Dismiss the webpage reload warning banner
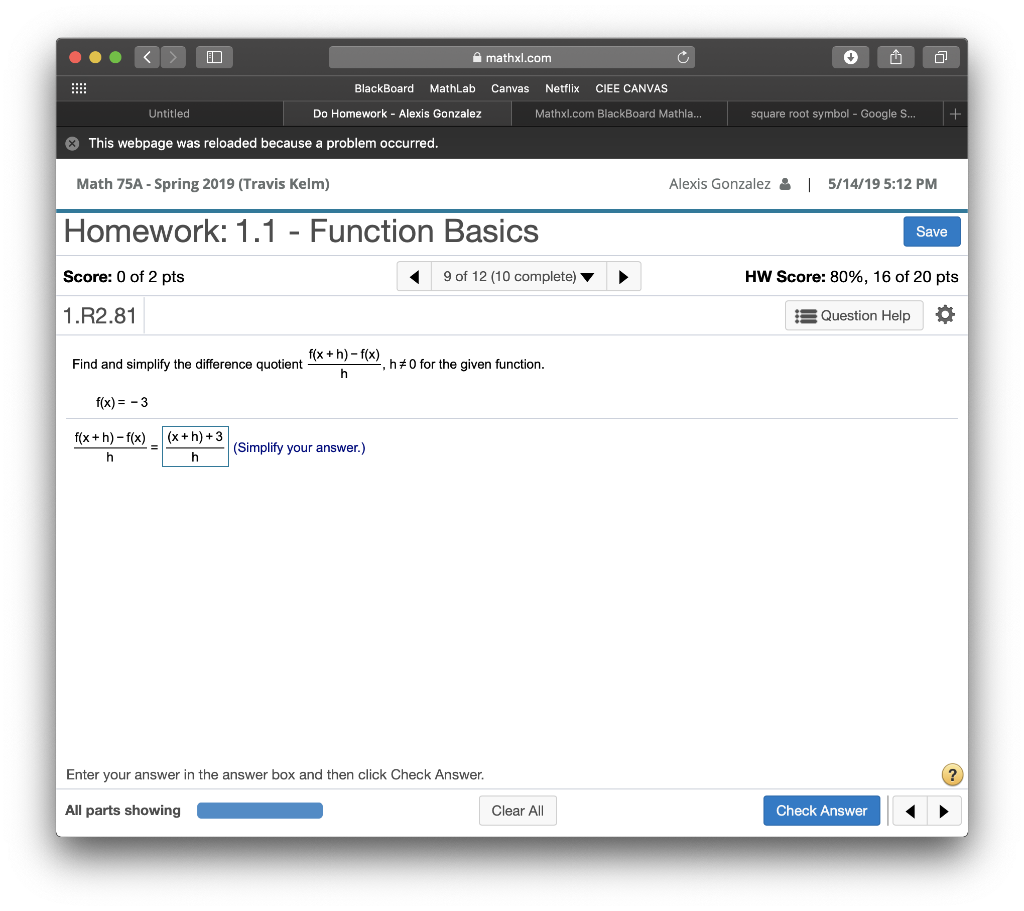The width and height of the screenshot is (1024, 911). (71, 143)
